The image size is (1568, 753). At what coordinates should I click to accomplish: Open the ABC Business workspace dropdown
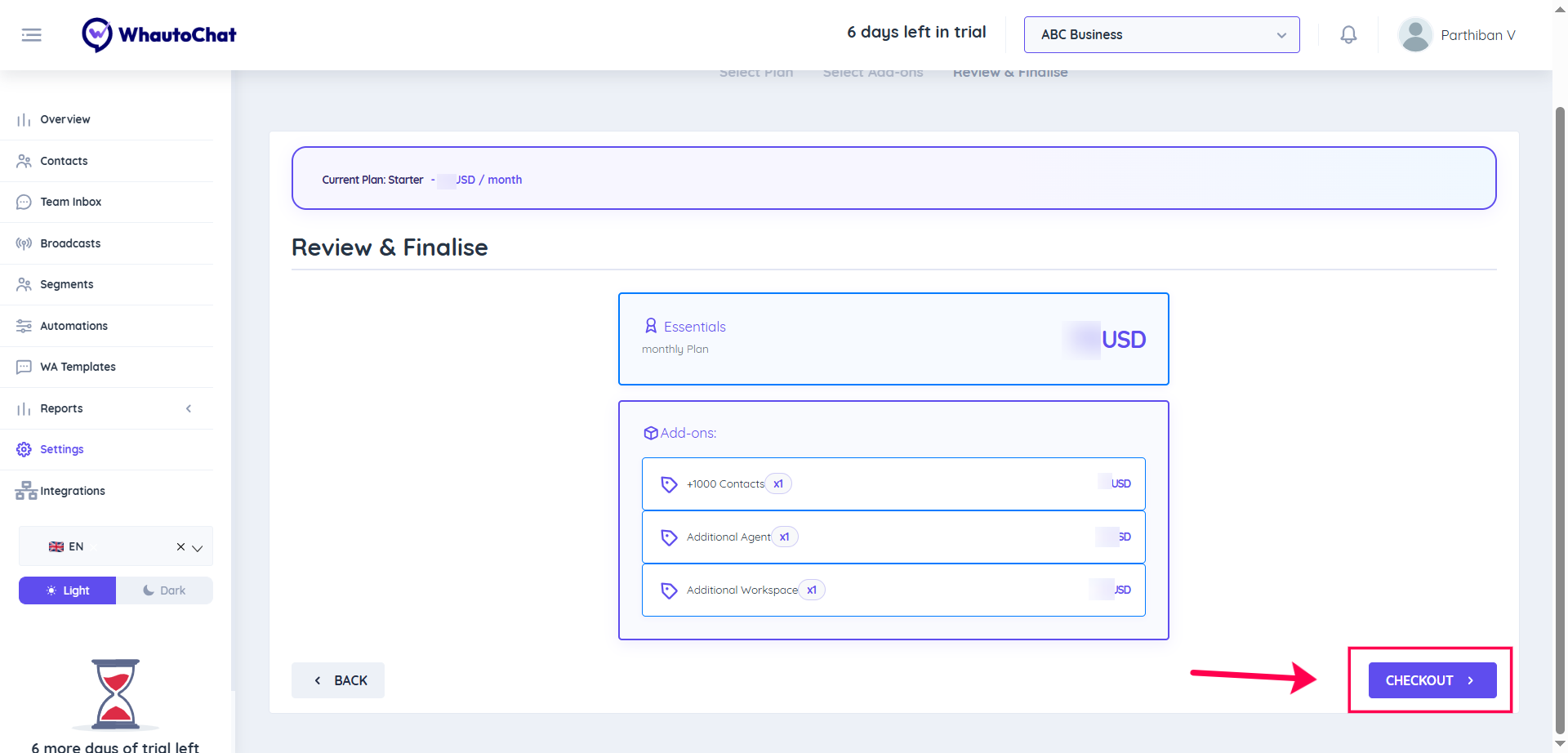[x=1161, y=34]
